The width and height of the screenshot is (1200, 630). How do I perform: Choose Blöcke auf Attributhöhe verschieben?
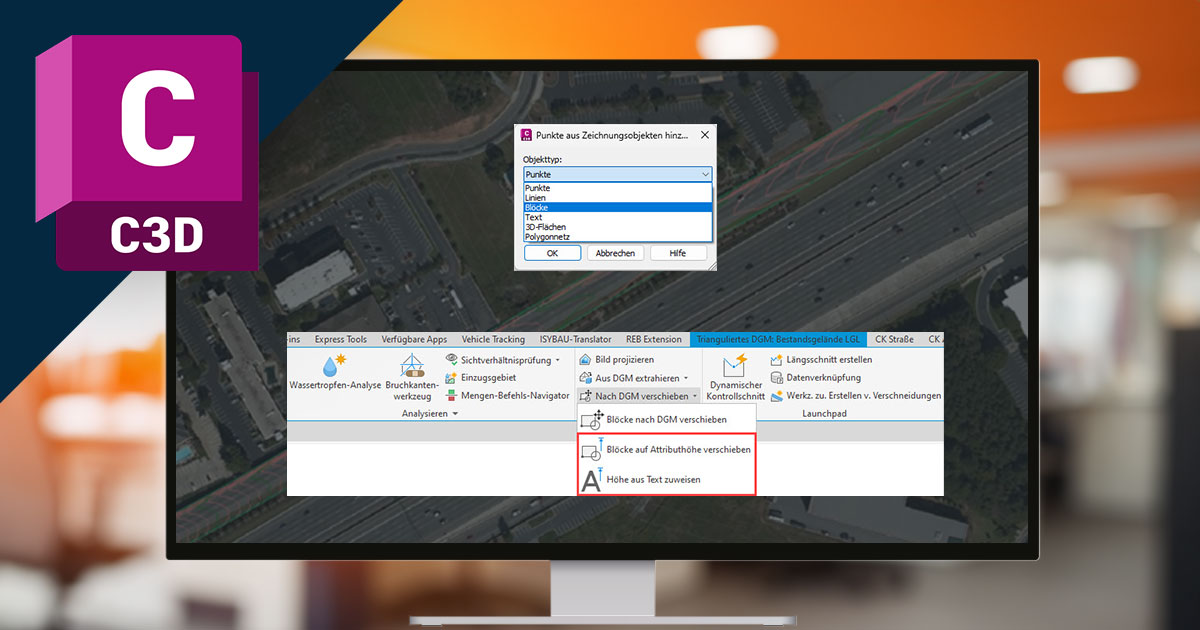click(x=678, y=450)
